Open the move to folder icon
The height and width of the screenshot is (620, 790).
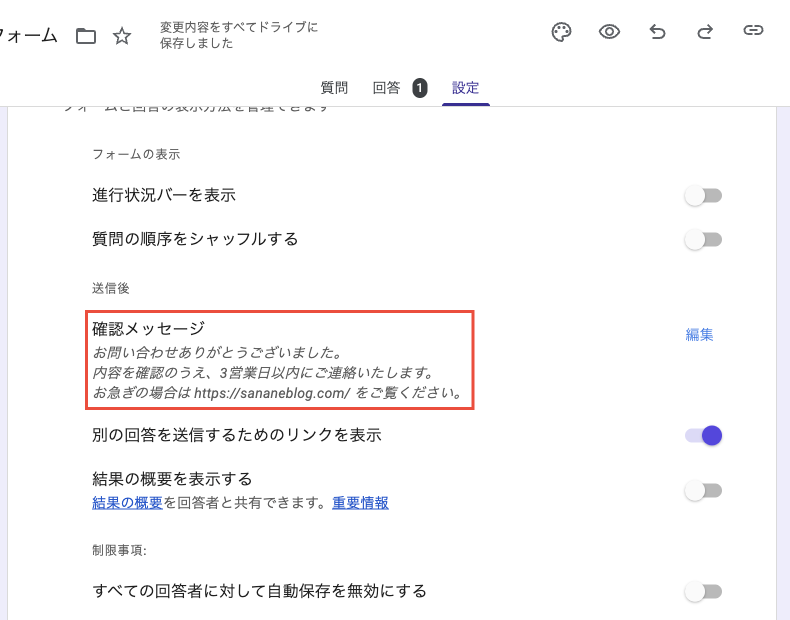pos(86,36)
